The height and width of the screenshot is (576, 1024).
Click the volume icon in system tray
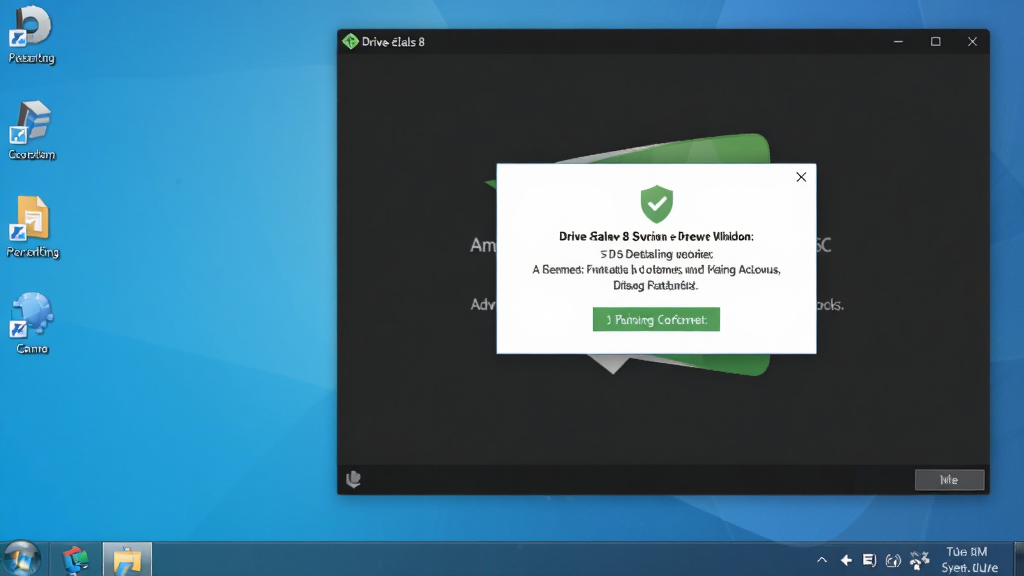tap(893, 560)
